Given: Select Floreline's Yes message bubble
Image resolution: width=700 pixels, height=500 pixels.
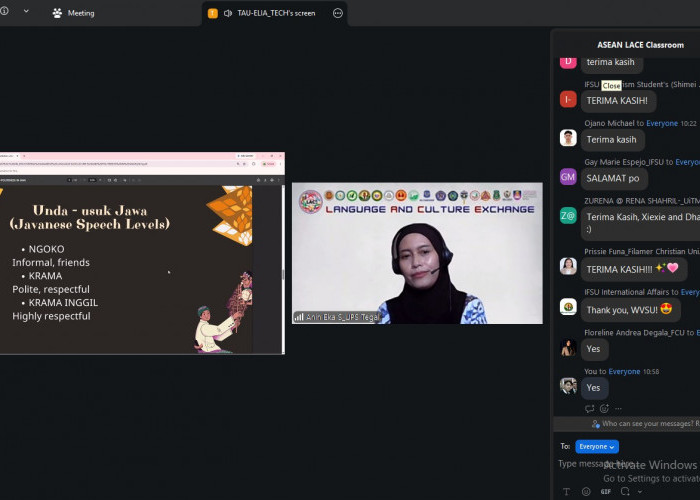Looking at the screenshot, I should click(594, 349).
